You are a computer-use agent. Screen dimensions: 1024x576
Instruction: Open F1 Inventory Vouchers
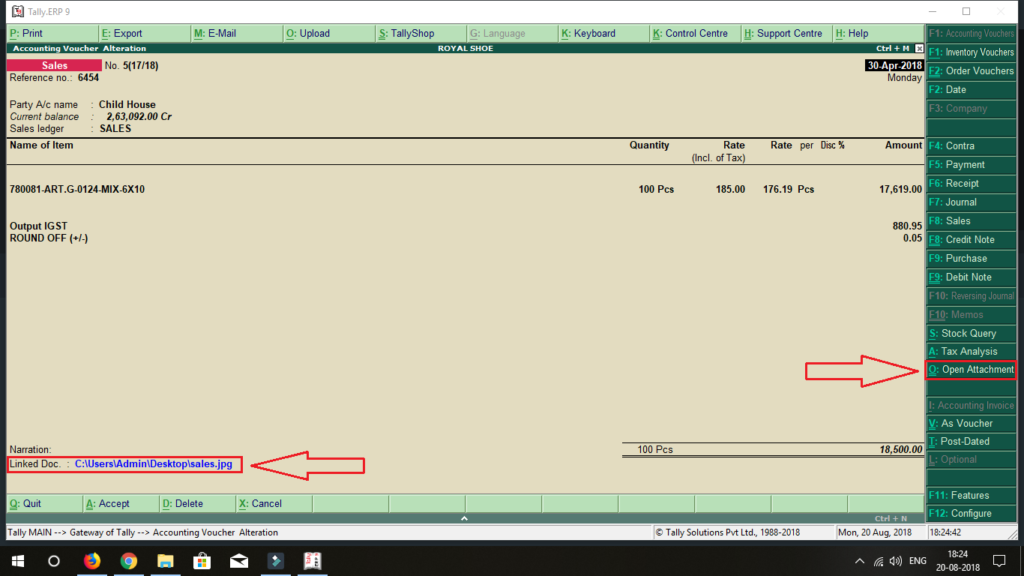tap(969, 51)
